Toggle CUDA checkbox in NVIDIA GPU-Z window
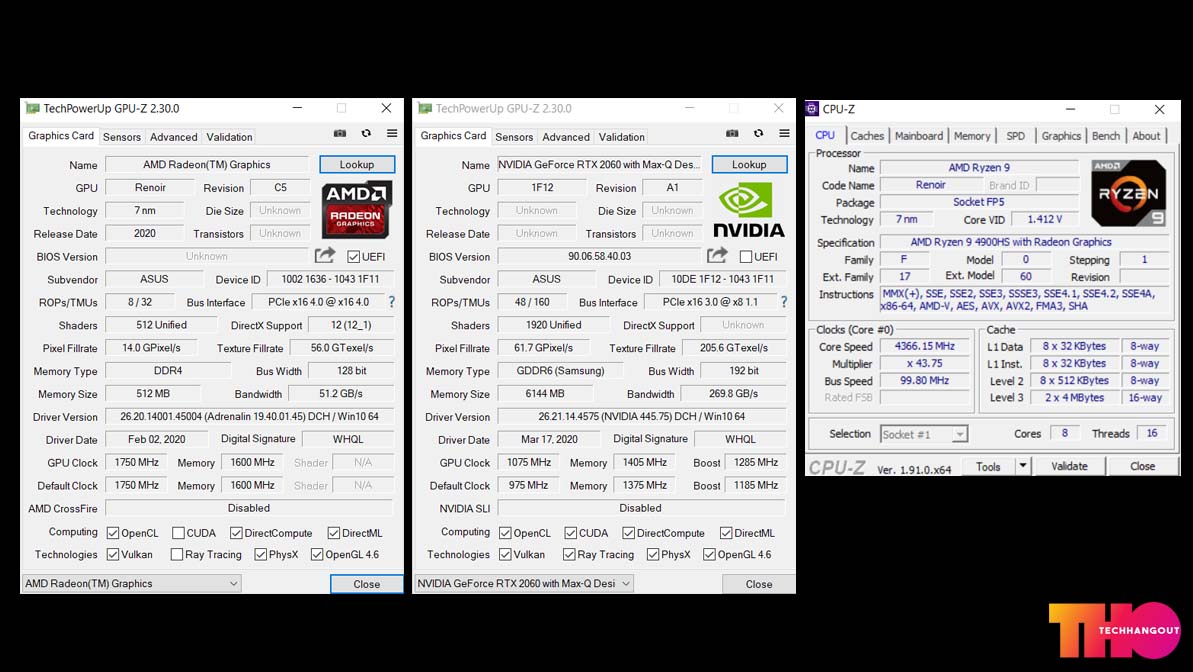 click(x=571, y=533)
